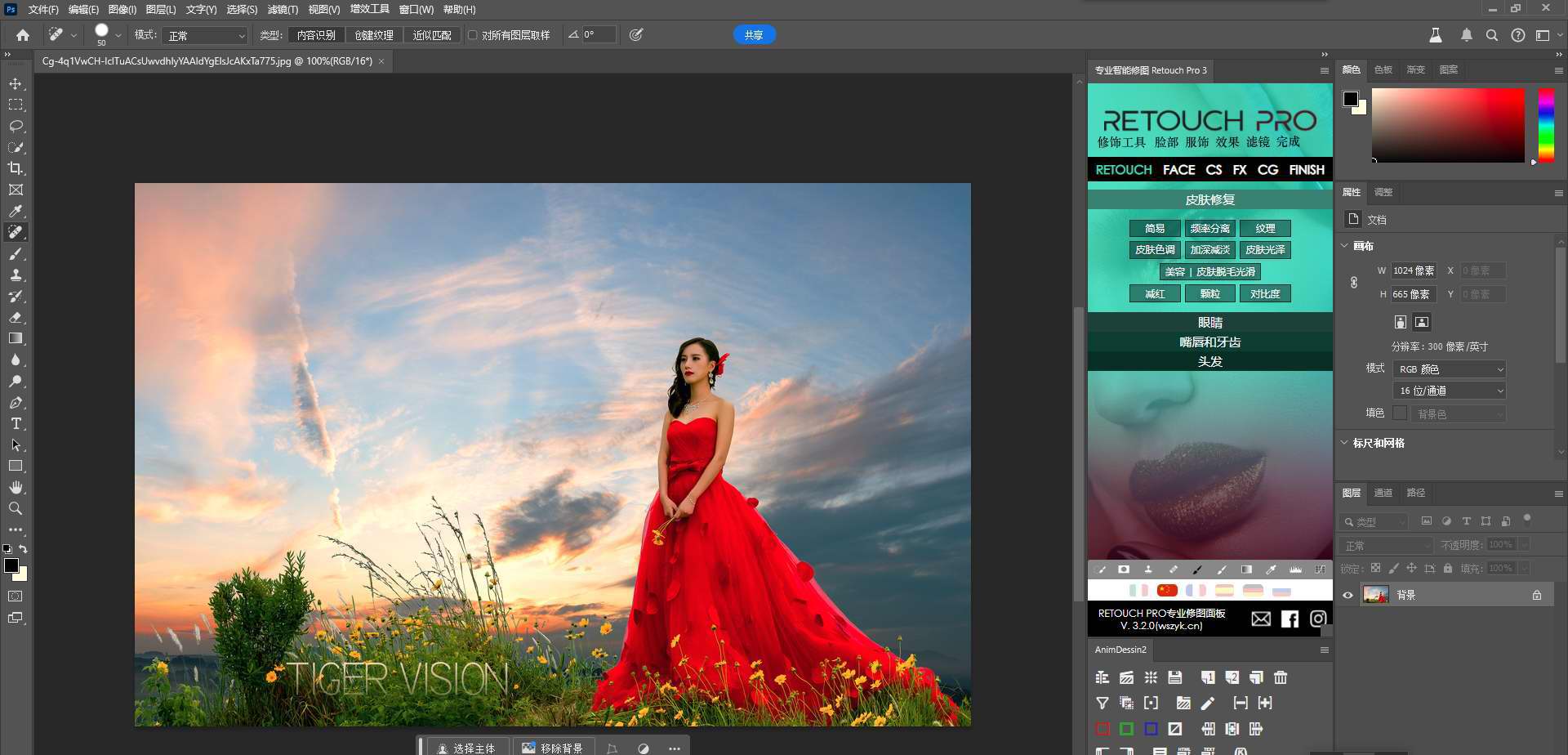
Task: Click the foreground color swatch in left toolbar
Action: tap(11, 565)
